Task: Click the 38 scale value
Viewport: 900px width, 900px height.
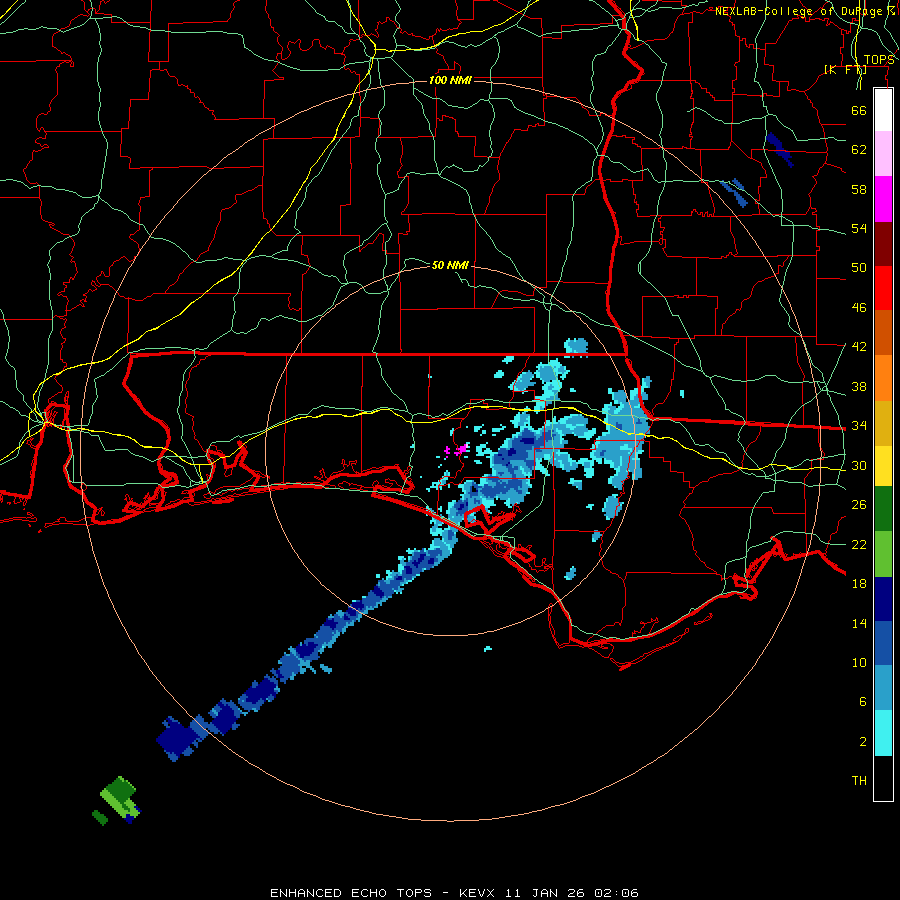Action: 859,387
